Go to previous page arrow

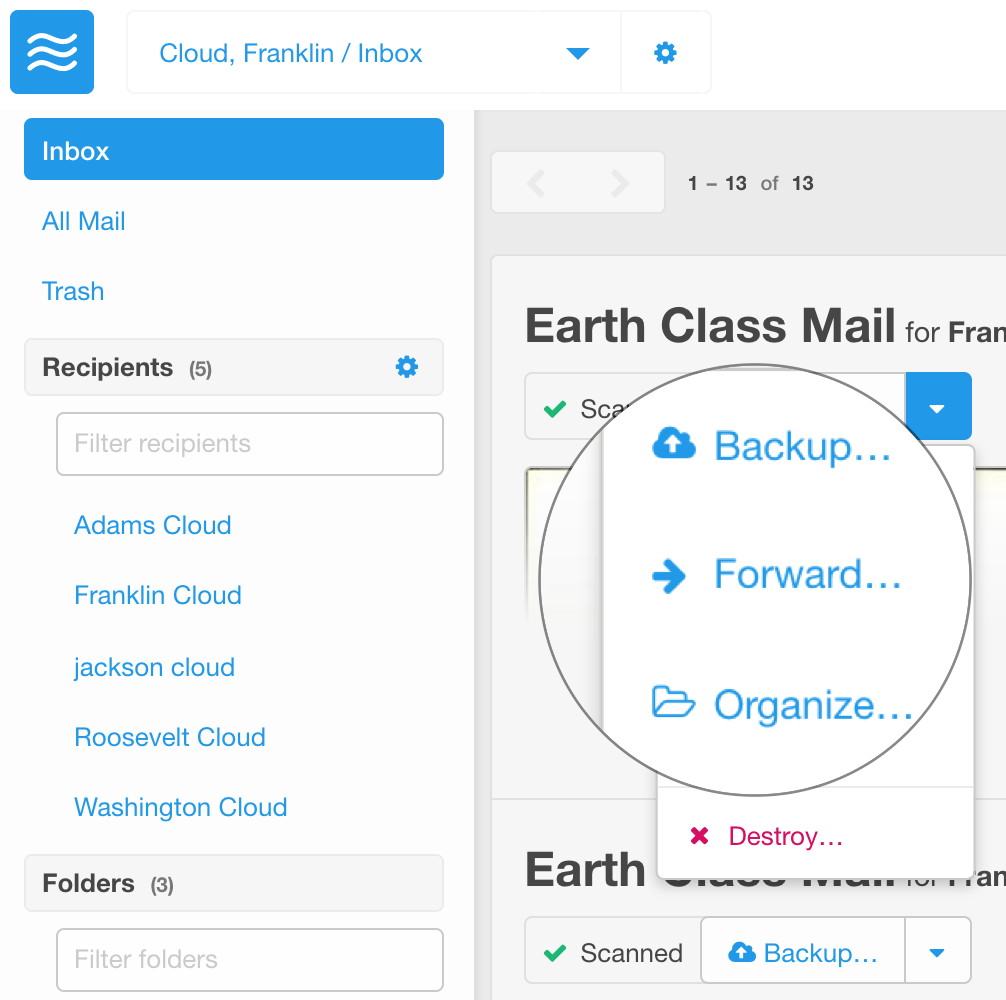(x=536, y=183)
